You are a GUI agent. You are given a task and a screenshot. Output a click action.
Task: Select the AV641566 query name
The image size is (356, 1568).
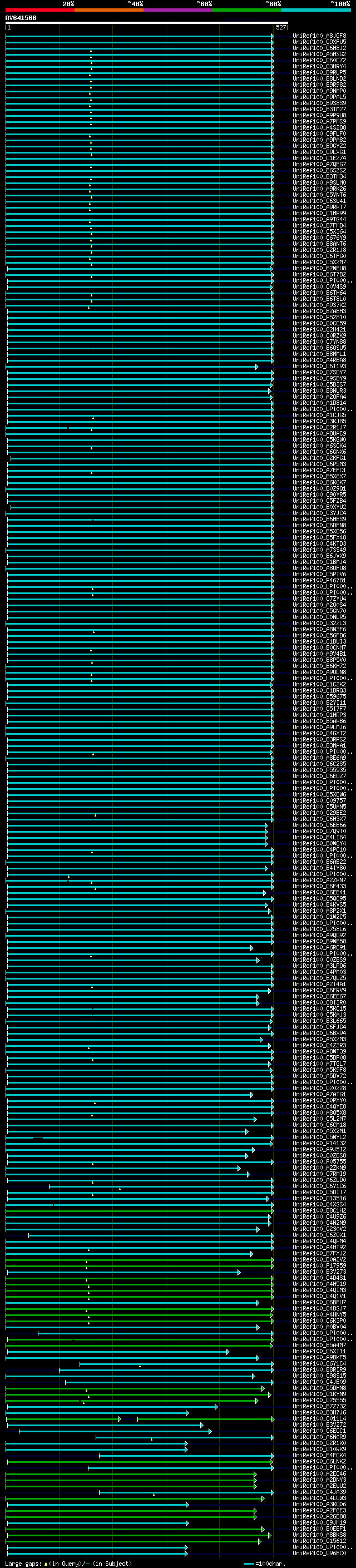[21, 18]
